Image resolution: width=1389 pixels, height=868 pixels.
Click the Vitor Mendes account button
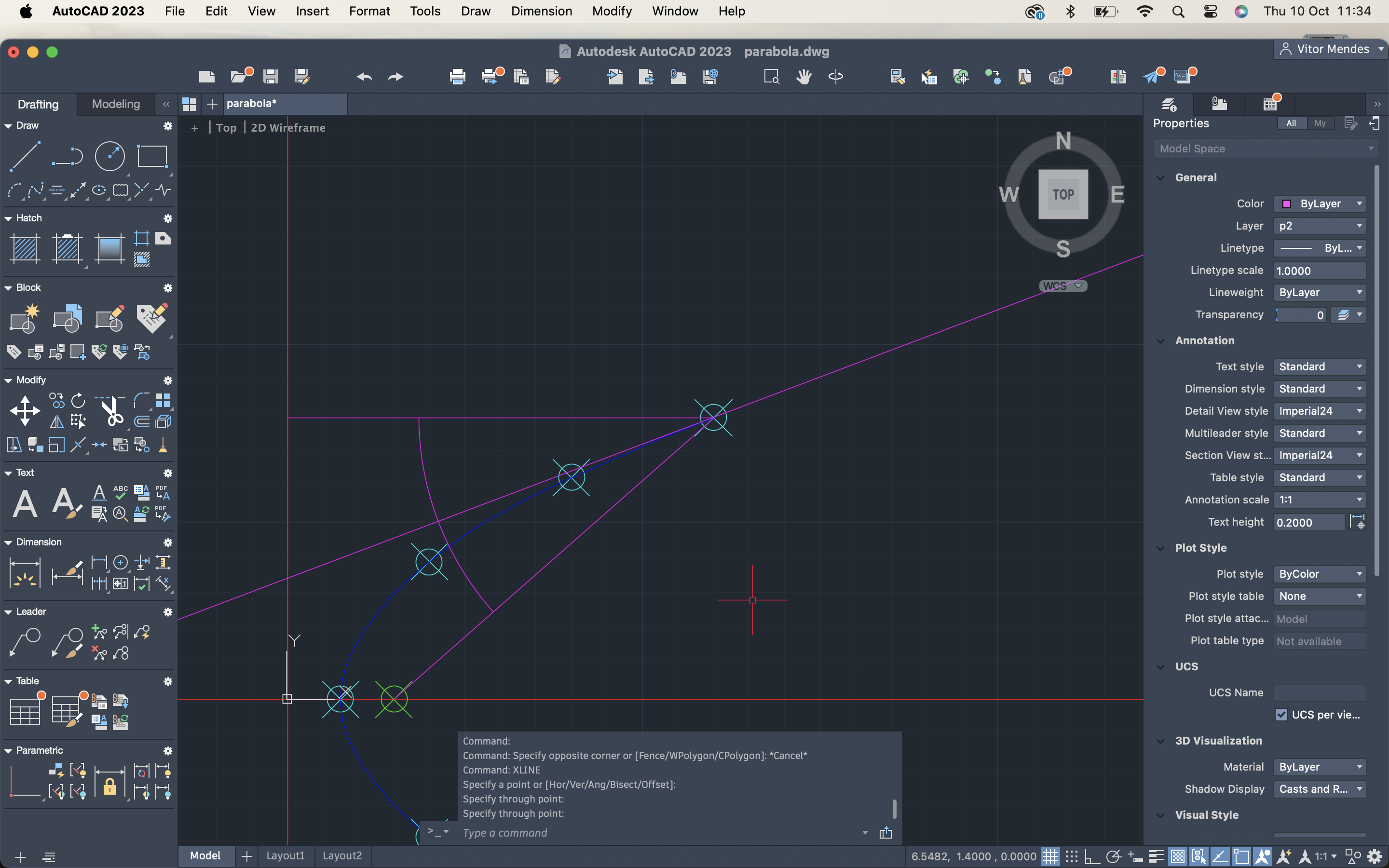pyautogui.click(x=1332, y=49)
